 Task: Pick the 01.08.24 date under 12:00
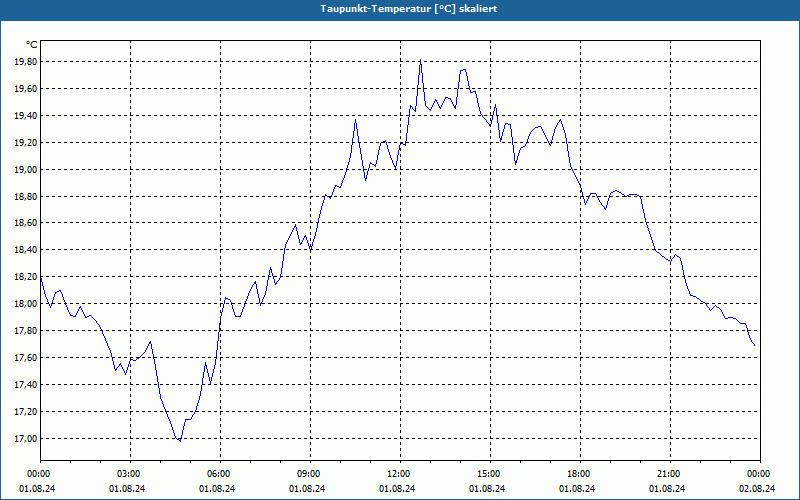pos(398,489)
